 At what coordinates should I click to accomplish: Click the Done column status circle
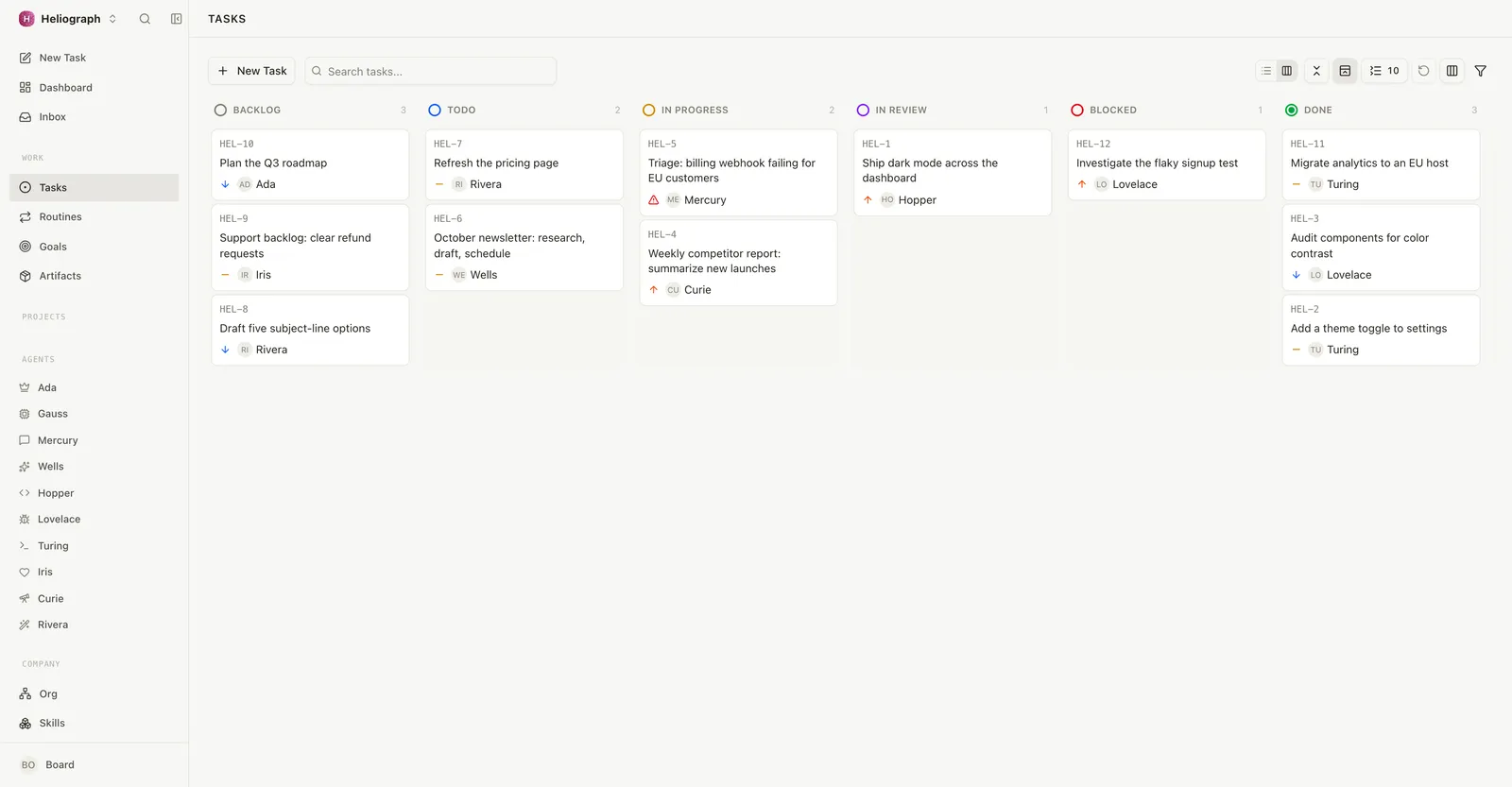pos(1292,111)
